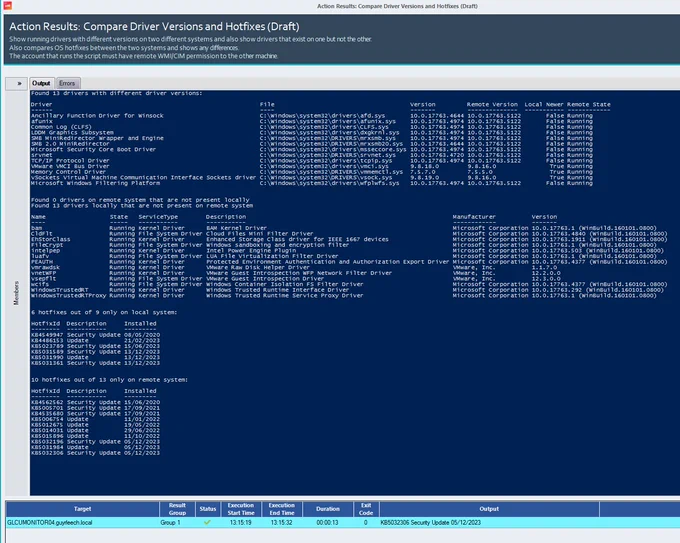Open the Errors tab
This screenshot has width=680, height=543.
pos(67,83)
